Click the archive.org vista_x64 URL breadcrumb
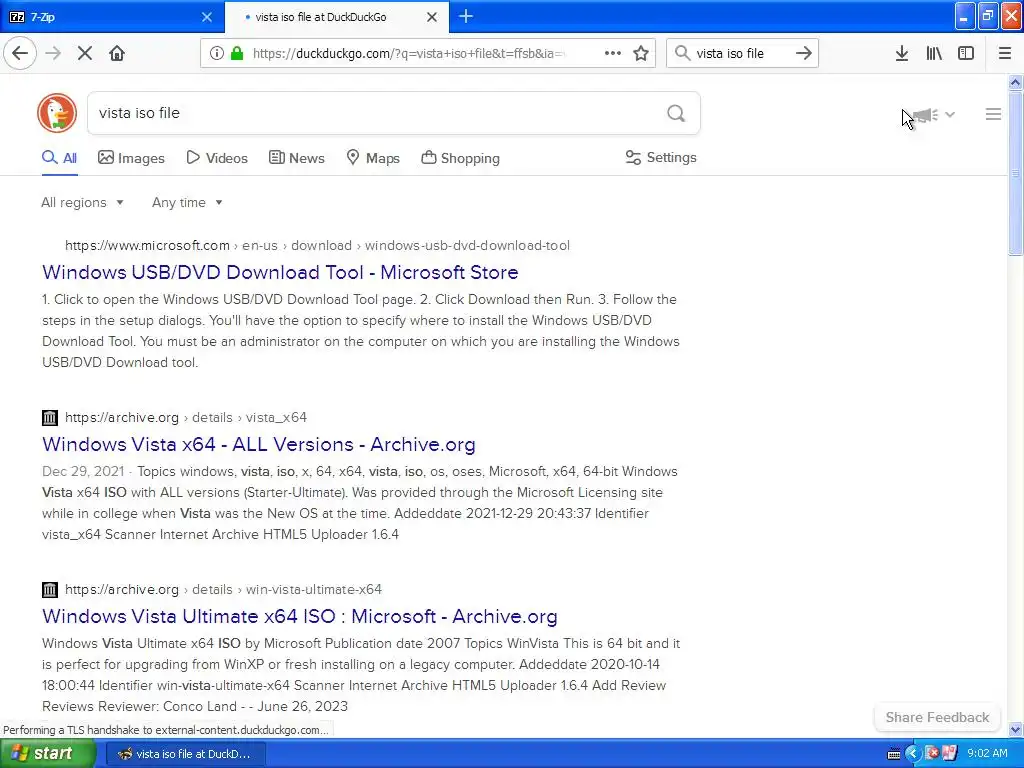Screen dimensions: 1024x768 pos(186,417)
